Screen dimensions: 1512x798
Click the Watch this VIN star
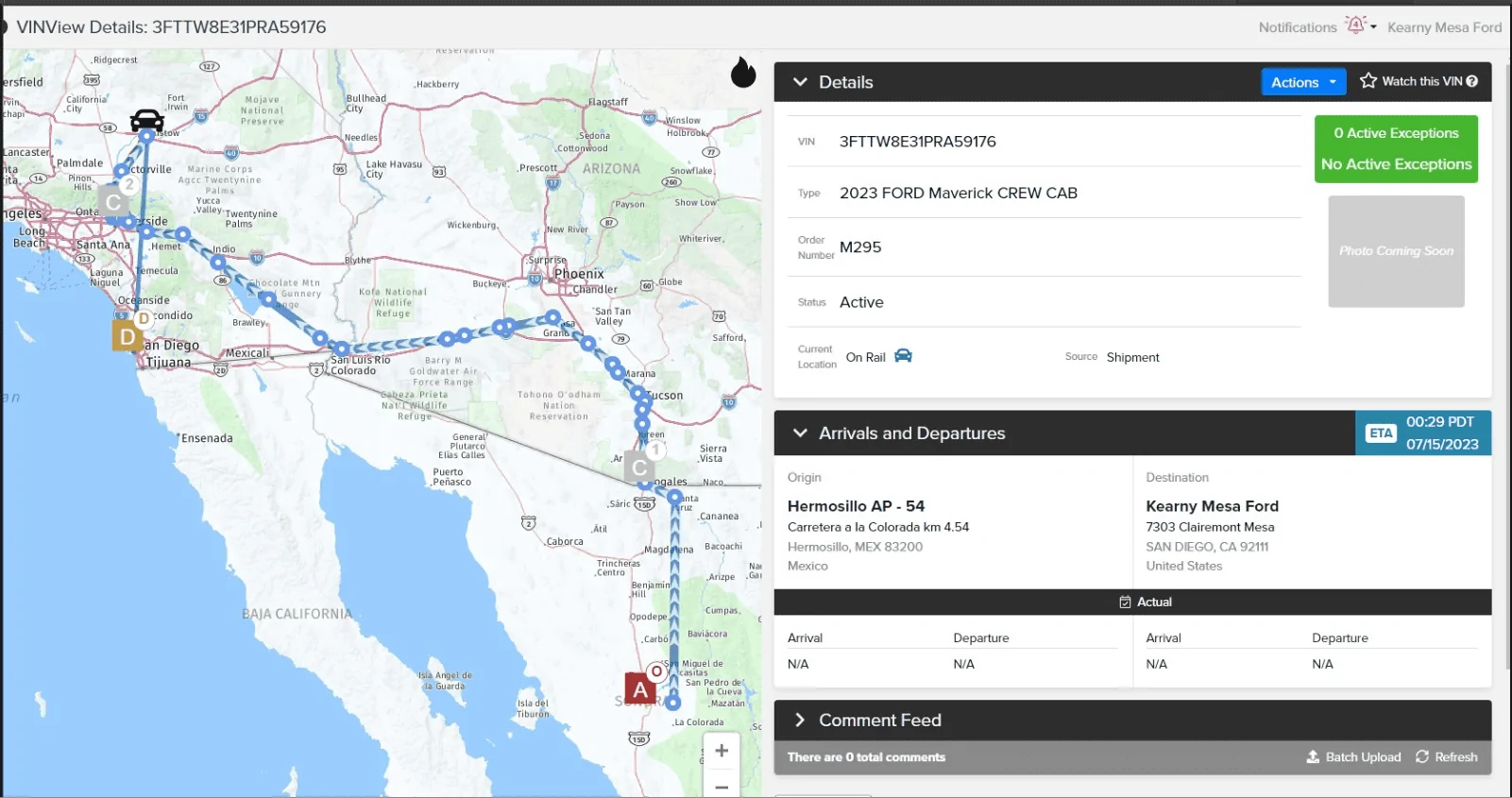(x=1368, y=81)
